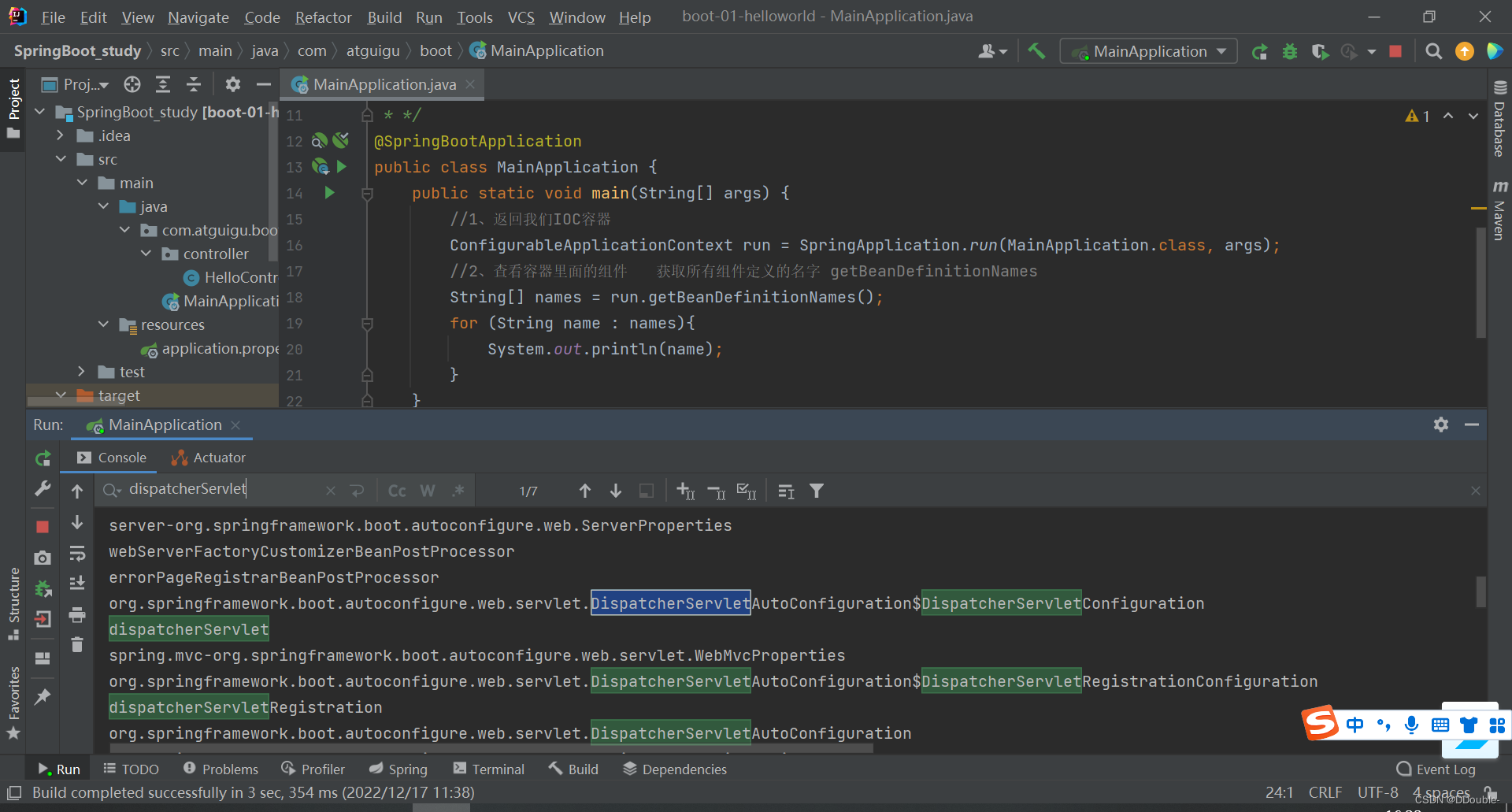
Task: Open the File menu
Action: point(53,17)
